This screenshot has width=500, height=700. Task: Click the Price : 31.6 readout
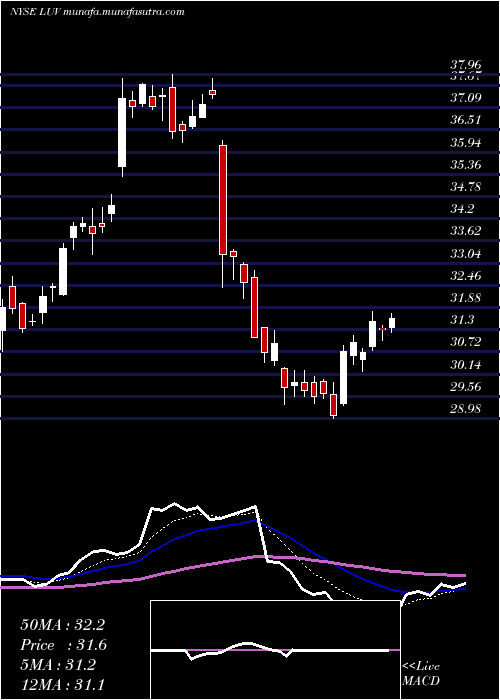click(64, 645)
